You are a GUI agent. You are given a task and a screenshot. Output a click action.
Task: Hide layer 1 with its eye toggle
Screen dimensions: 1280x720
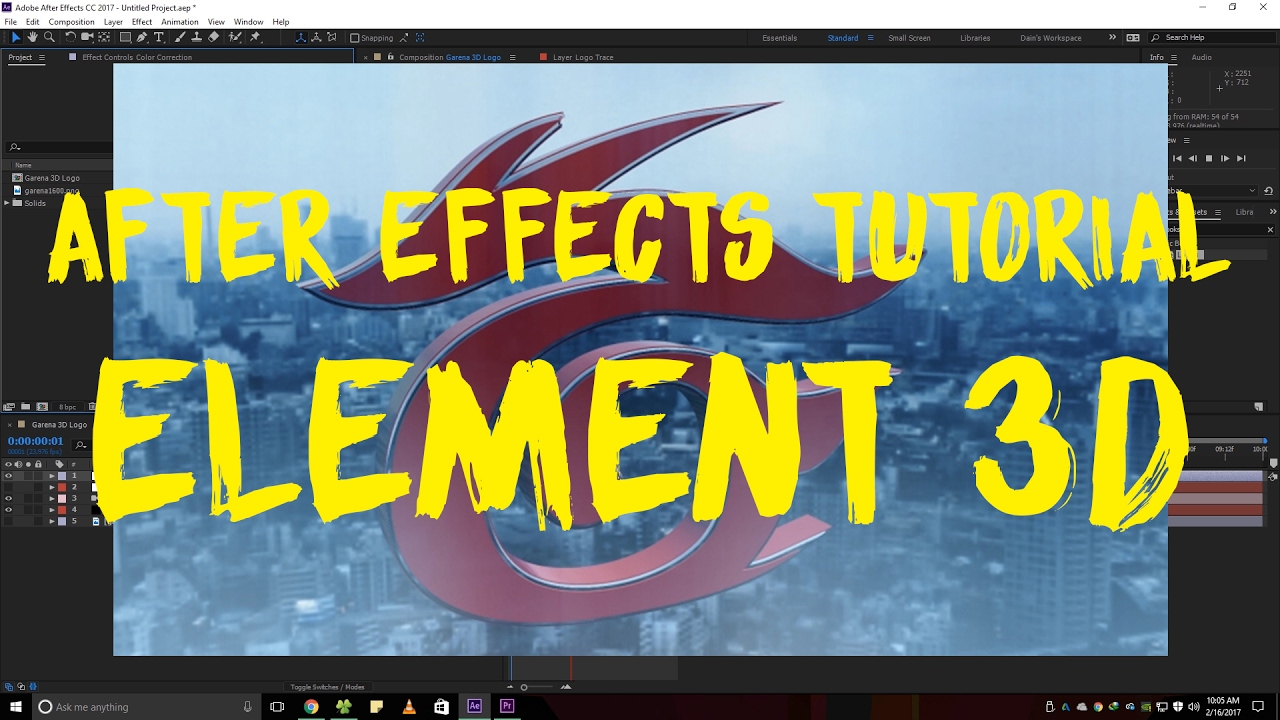(x=8, y=476)
